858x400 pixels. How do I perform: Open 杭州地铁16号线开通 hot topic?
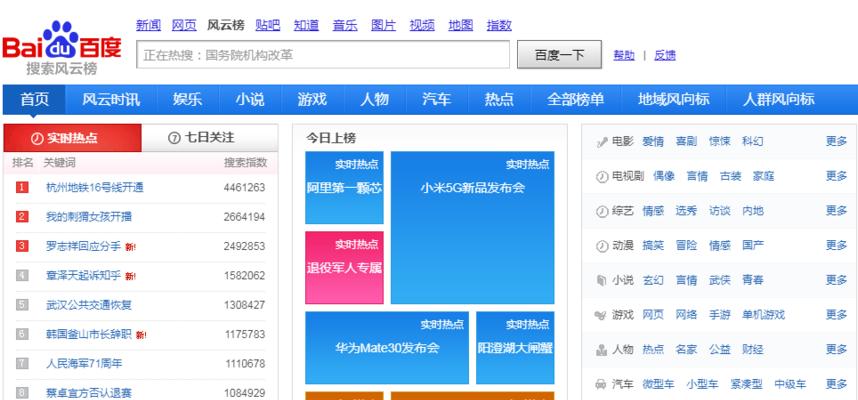pos(95,188)
